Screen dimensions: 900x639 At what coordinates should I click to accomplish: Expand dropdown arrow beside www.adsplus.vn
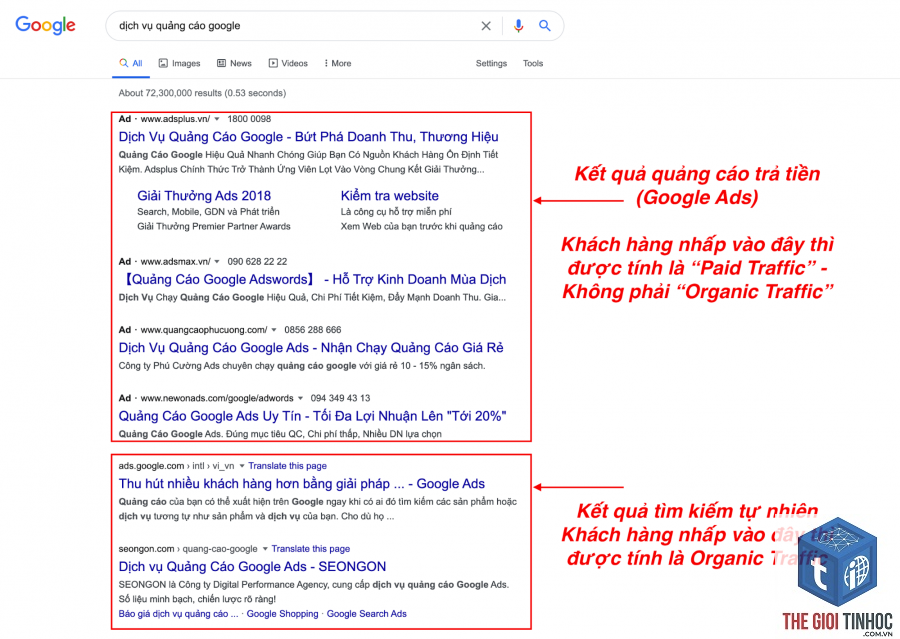(217, 119)
